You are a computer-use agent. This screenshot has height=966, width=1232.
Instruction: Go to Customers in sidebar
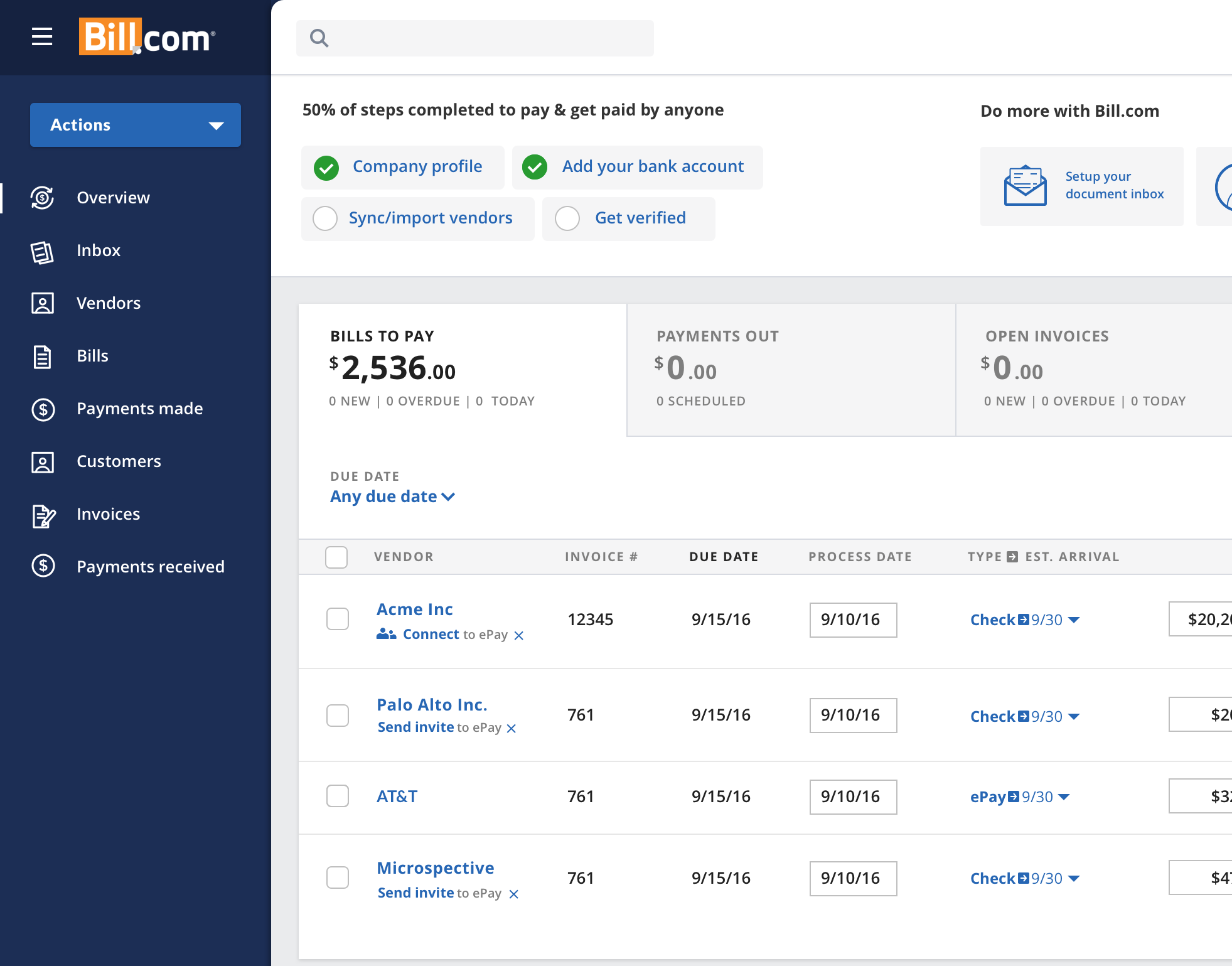coord(119,461)
